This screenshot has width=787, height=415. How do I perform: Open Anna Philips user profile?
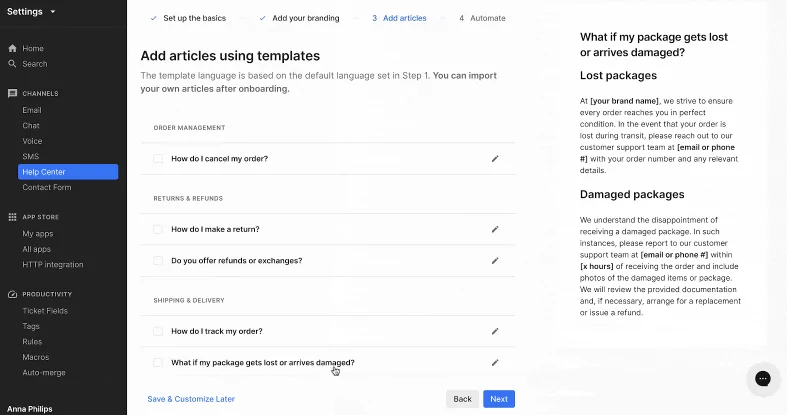(x=29, y=409)
